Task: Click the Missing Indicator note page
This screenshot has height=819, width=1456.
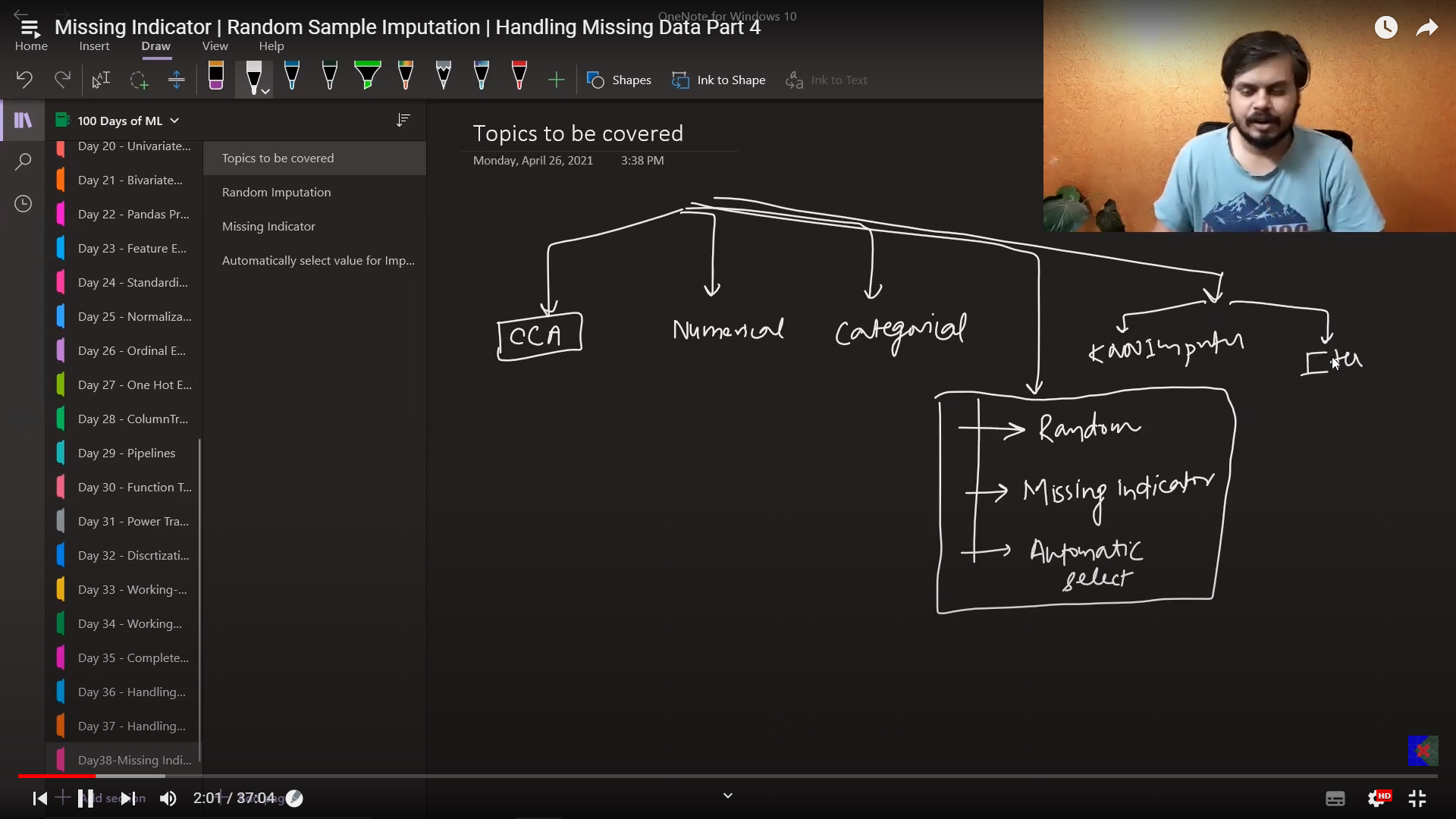Action: click(268, 226)
